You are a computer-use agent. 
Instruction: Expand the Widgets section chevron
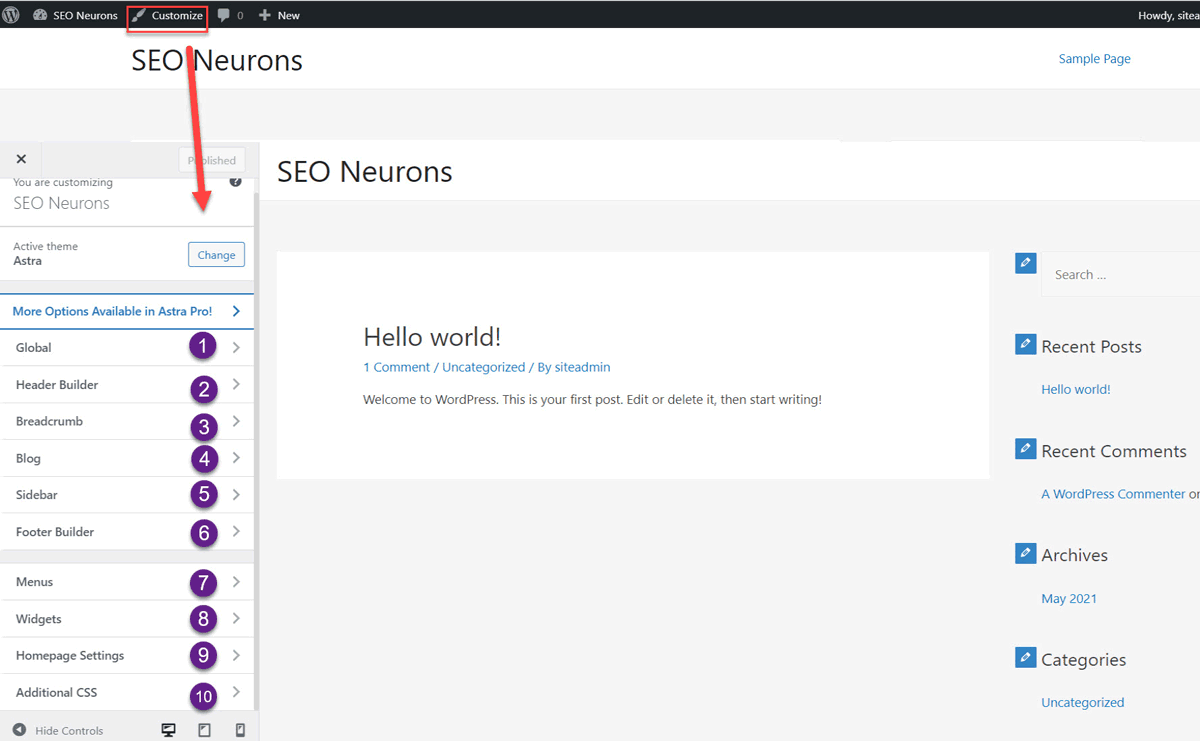pos(236,619)
